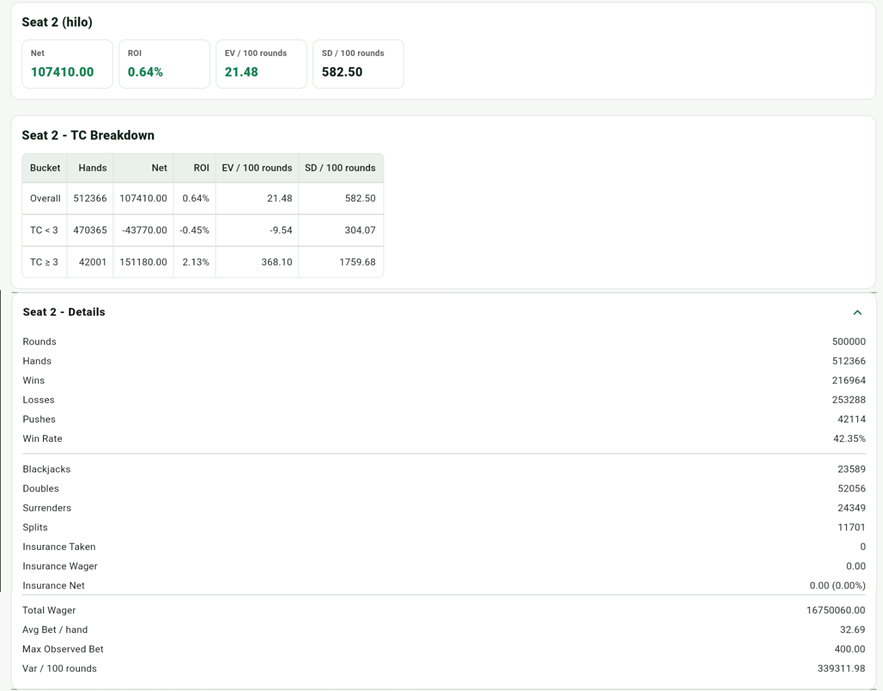883x691 pixels.
Task: Click the EV / 100 rounds card
Action: (x=261, y=64)
